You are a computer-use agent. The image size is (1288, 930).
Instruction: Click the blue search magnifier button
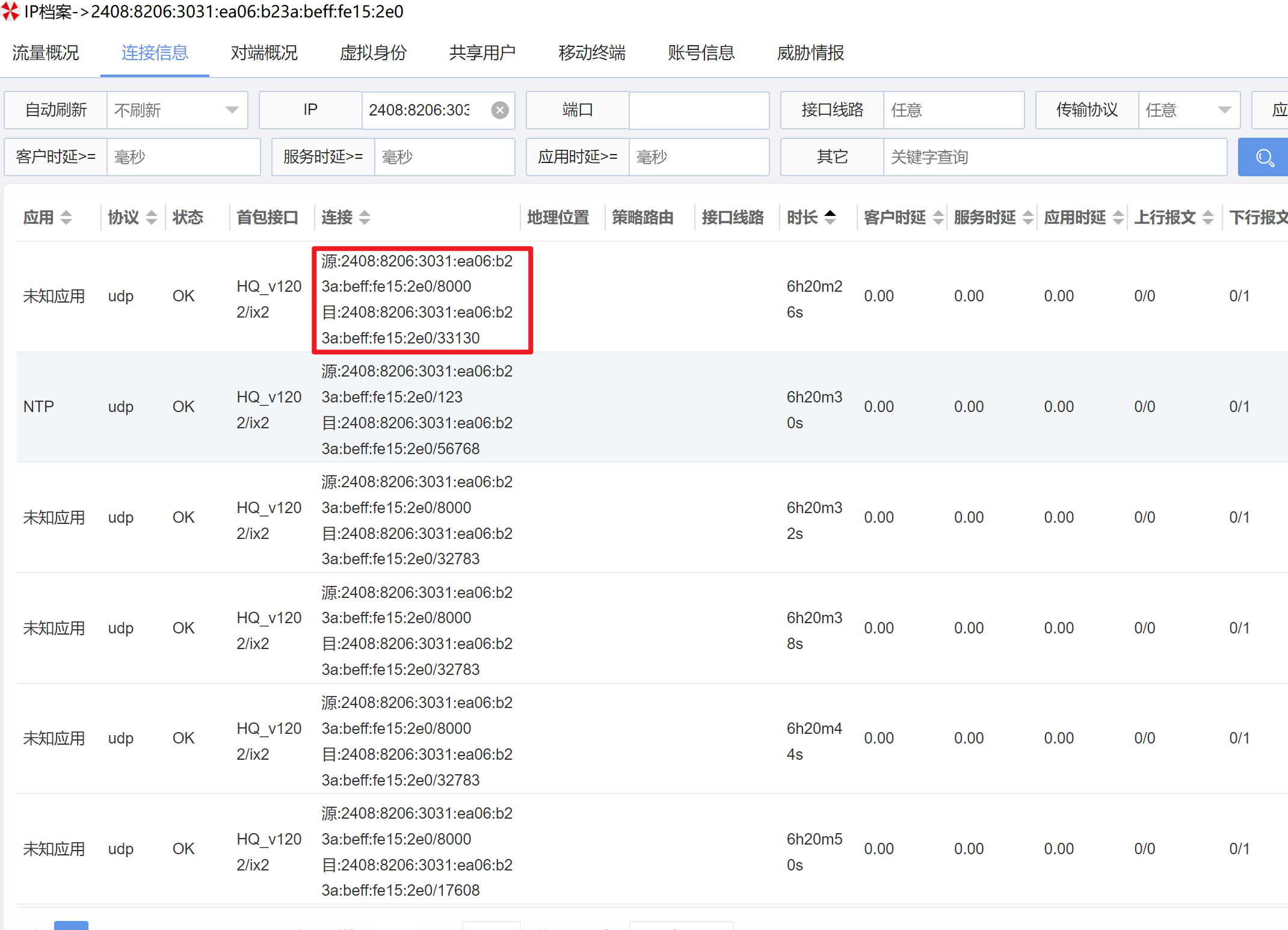pos(1264,158)
